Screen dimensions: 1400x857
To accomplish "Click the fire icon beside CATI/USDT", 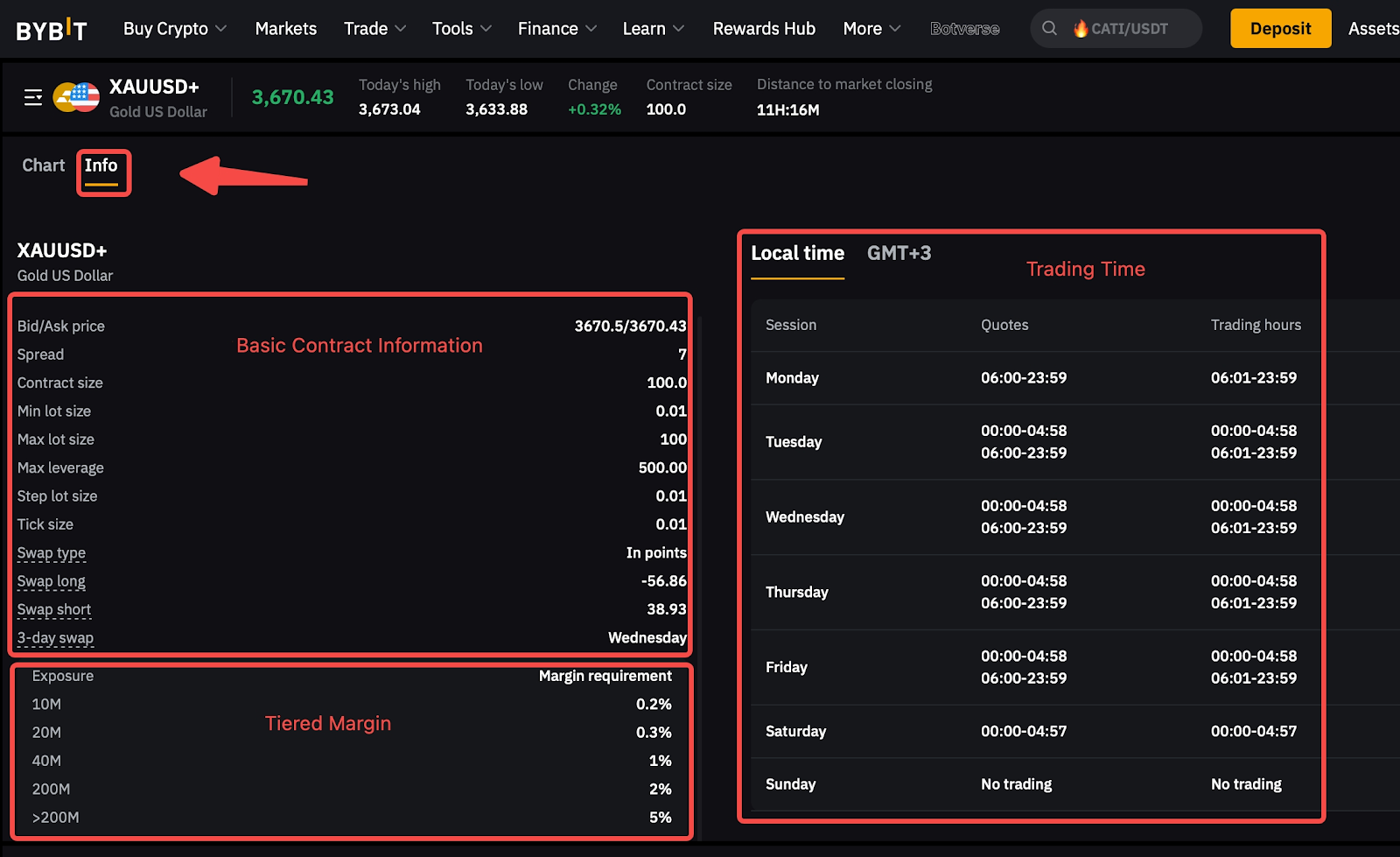I will (1081, 29).
